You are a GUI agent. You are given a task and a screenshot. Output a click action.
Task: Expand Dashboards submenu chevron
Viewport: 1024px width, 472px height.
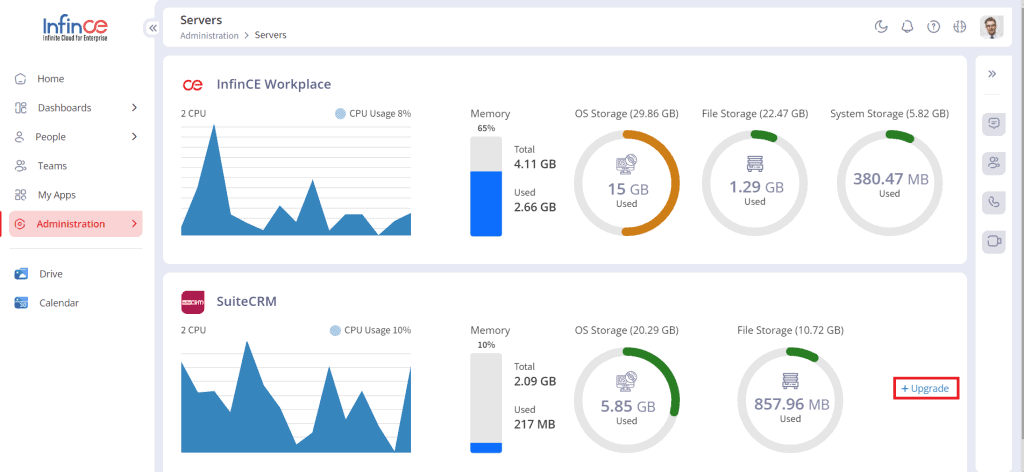click(135, 108)
